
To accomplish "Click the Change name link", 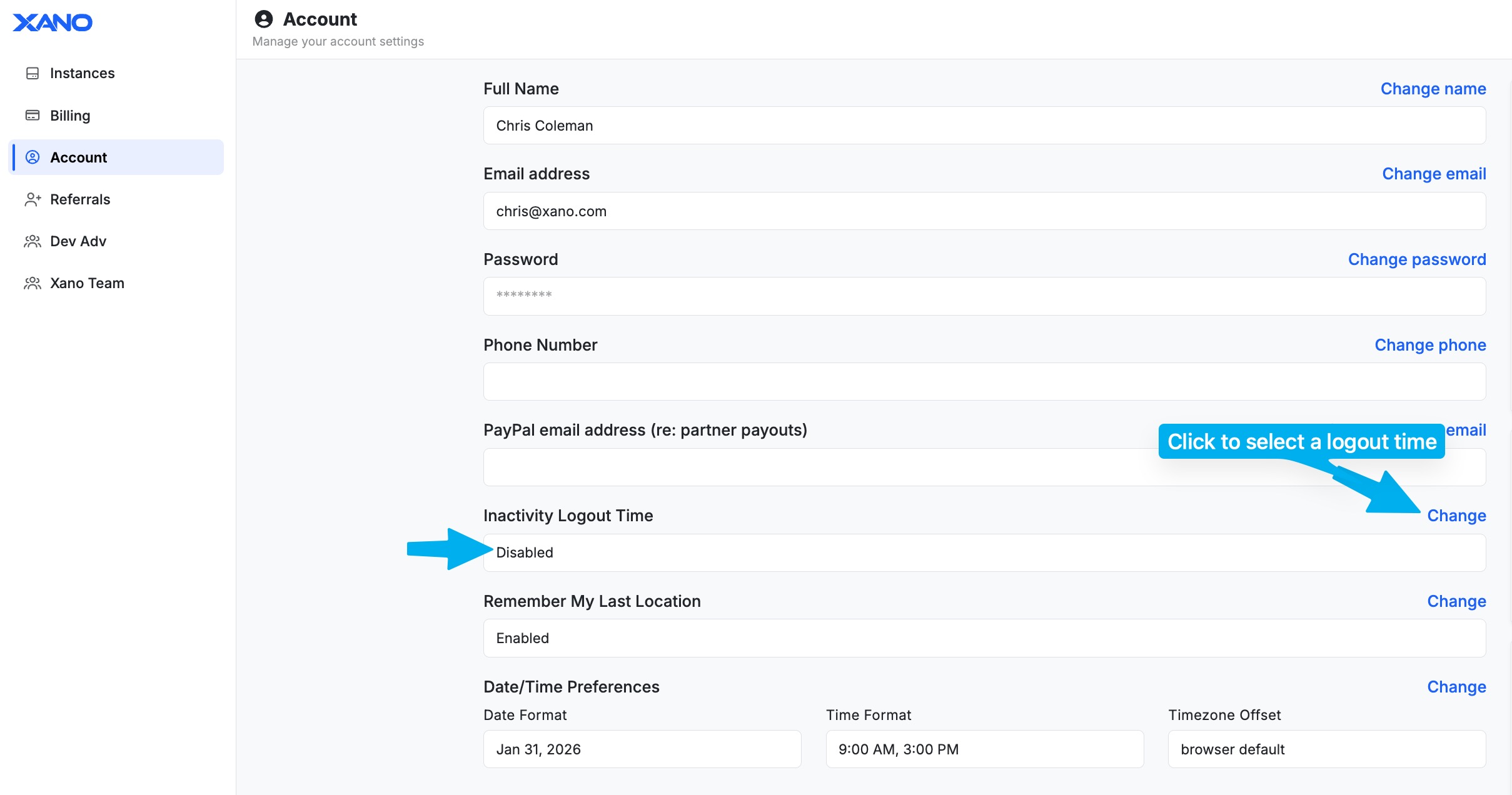I will click(1433, 89).
